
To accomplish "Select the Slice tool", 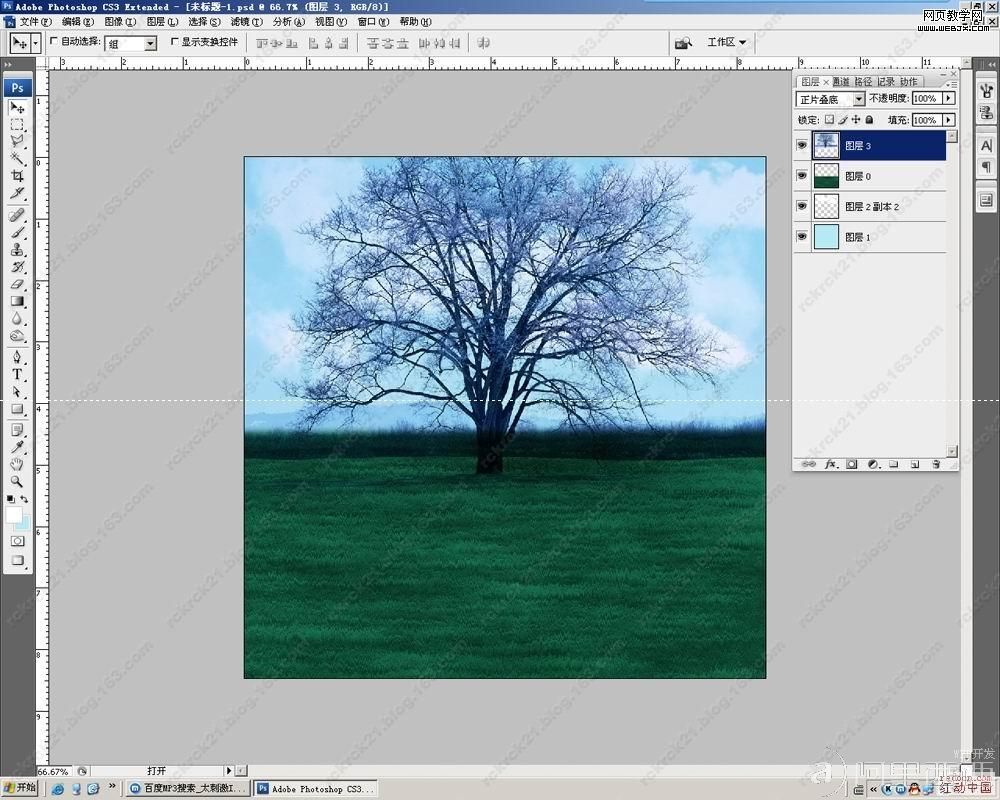I will 17,193.
